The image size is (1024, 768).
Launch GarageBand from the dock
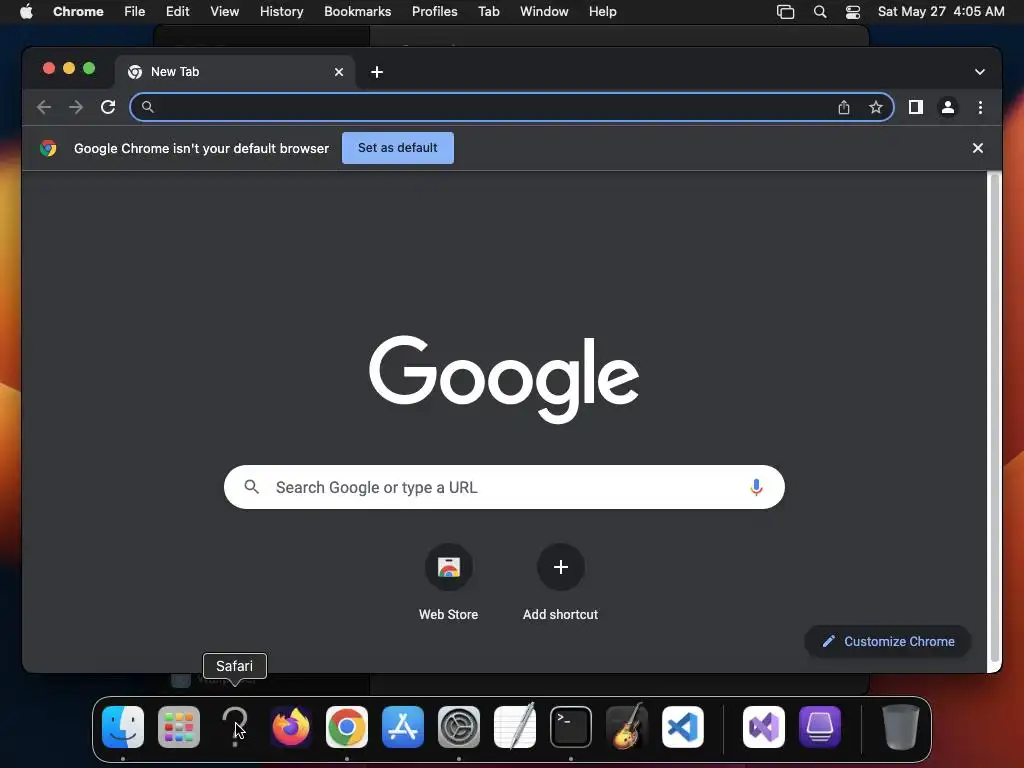627,727
